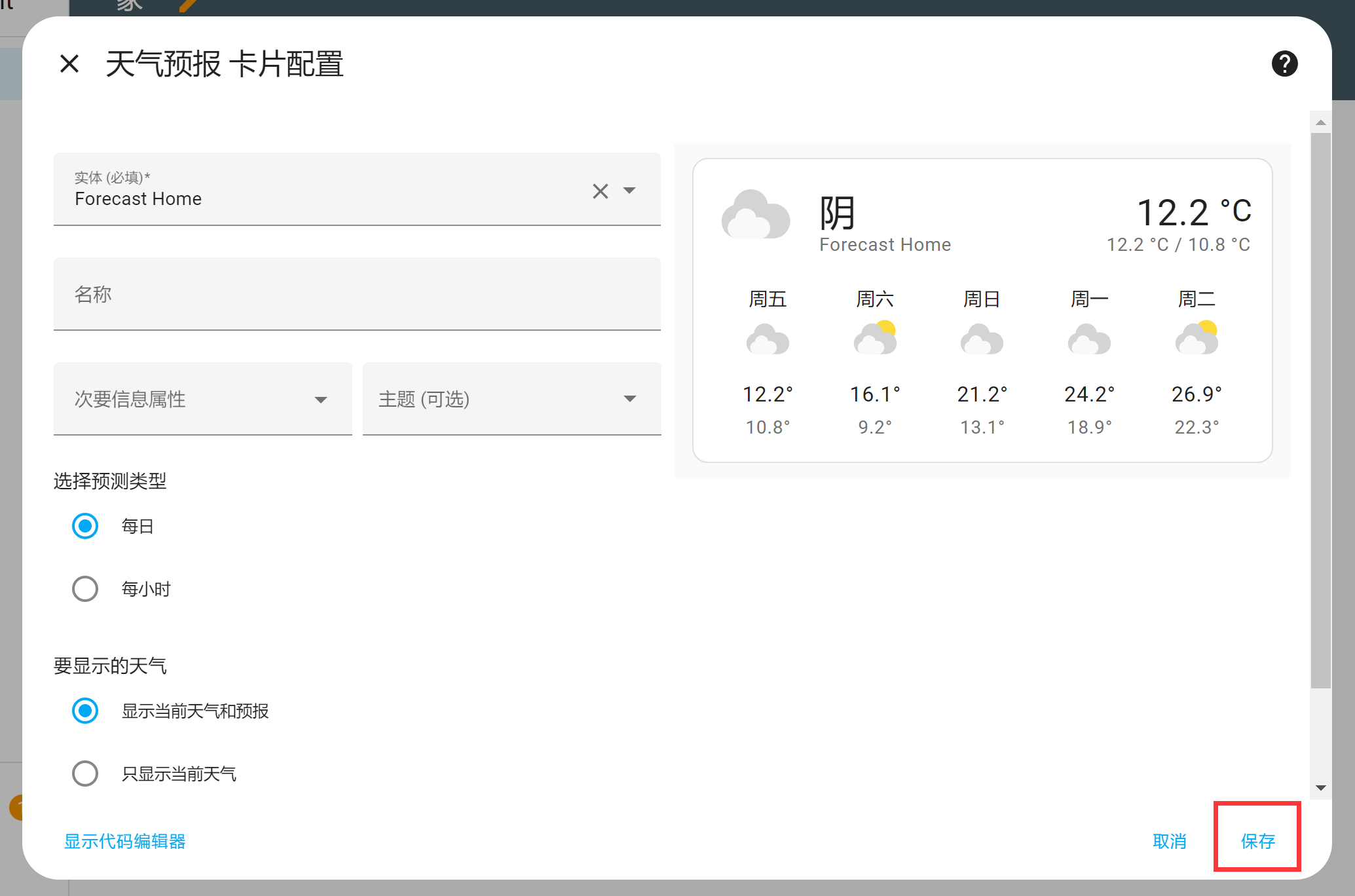Click the Forecast Home label in preview card

885,244
